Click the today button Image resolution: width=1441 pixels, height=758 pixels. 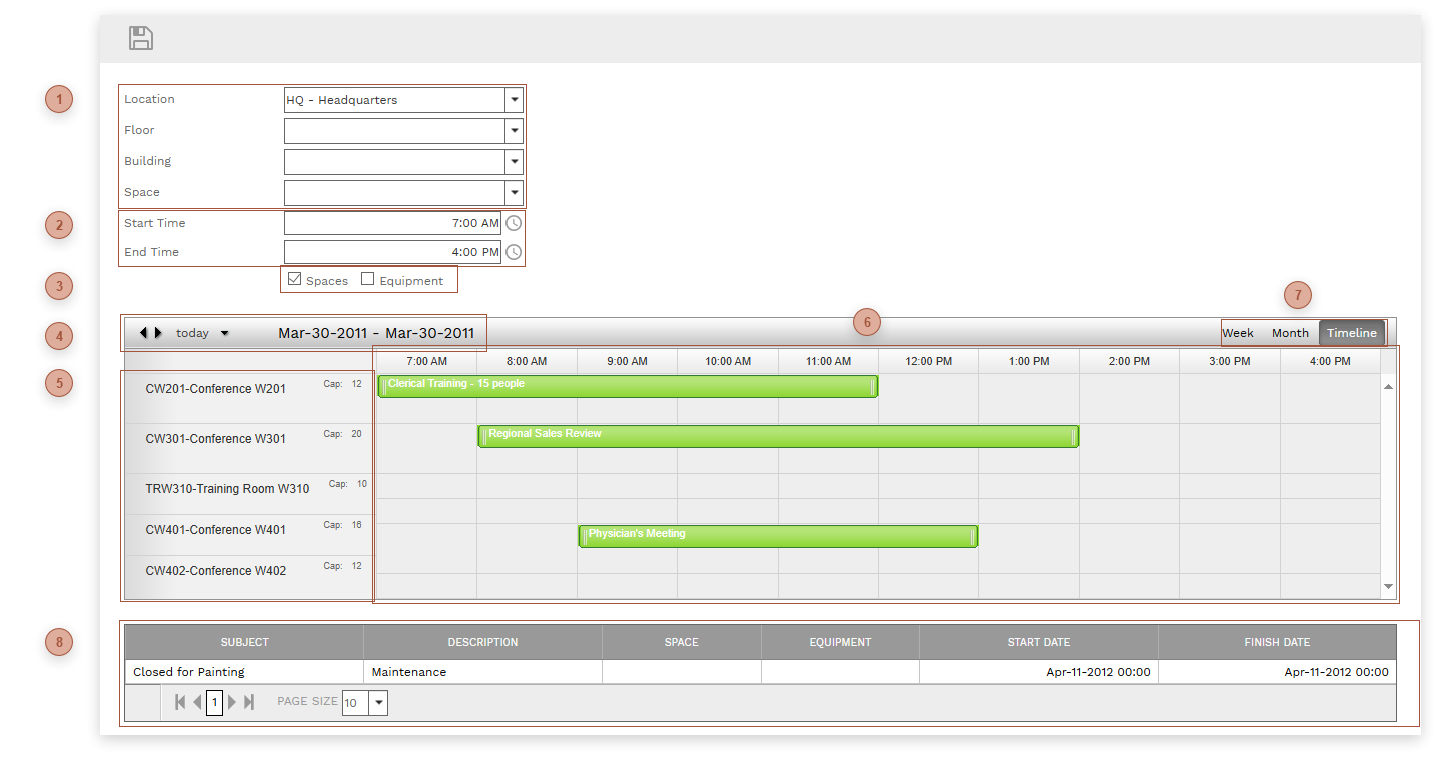point(192,333)
